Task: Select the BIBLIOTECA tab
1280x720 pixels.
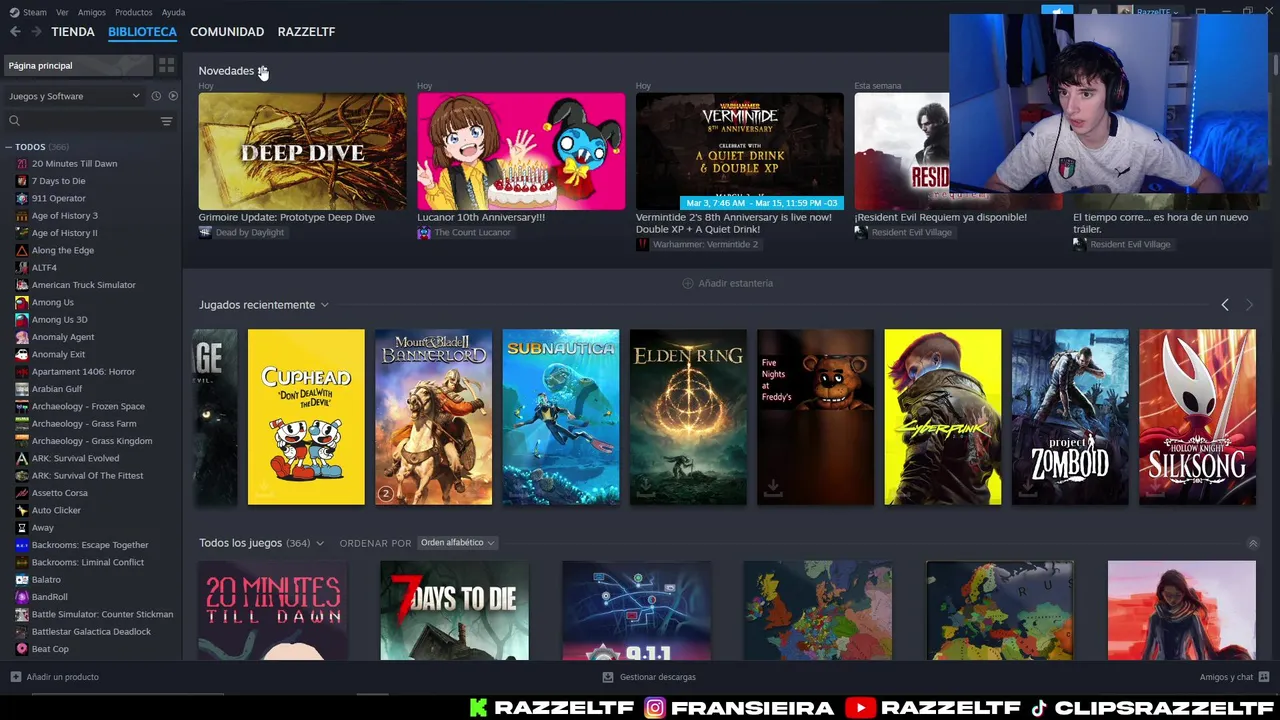Action: 142,32
